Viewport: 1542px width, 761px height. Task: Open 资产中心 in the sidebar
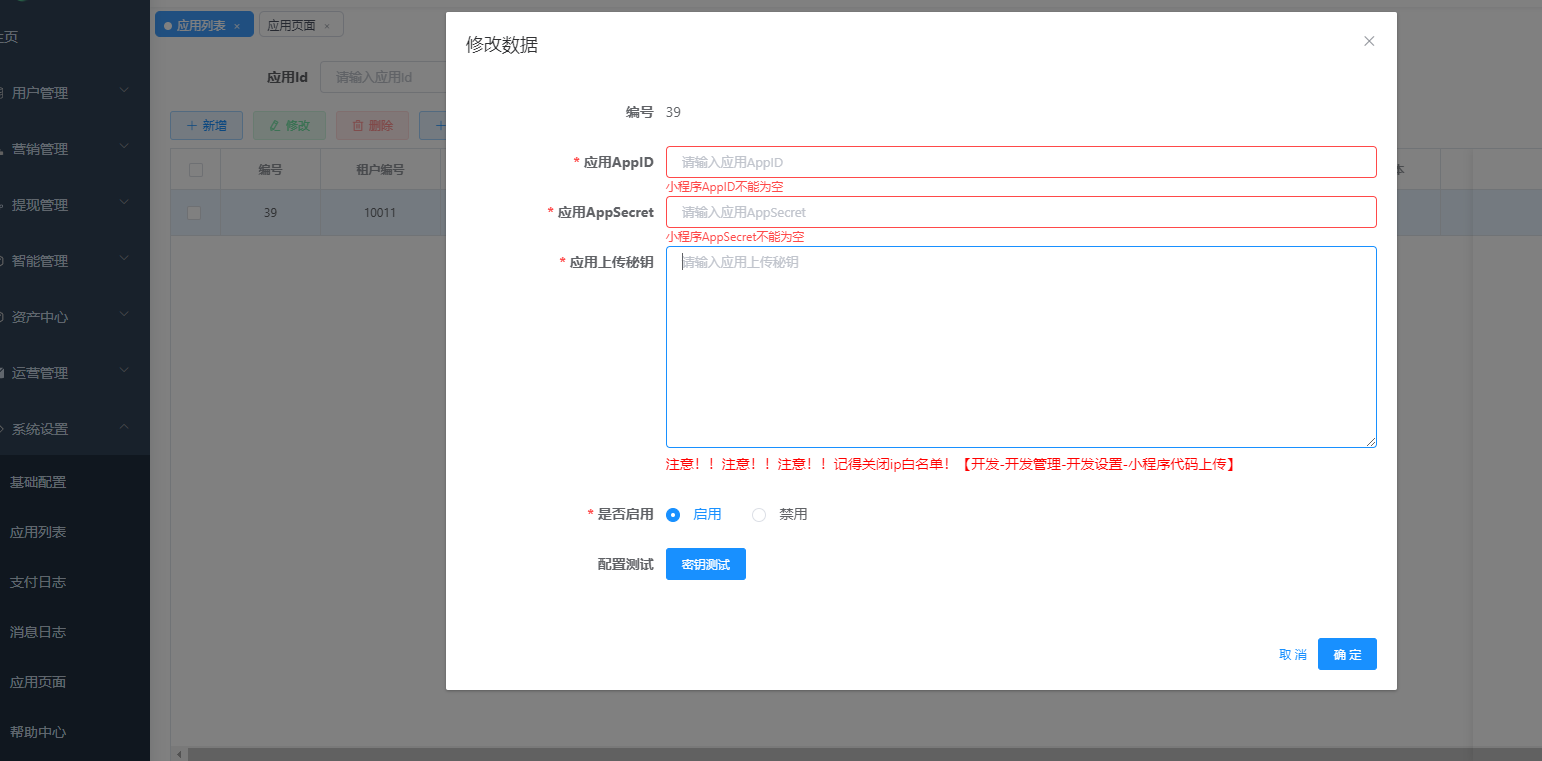75,317
